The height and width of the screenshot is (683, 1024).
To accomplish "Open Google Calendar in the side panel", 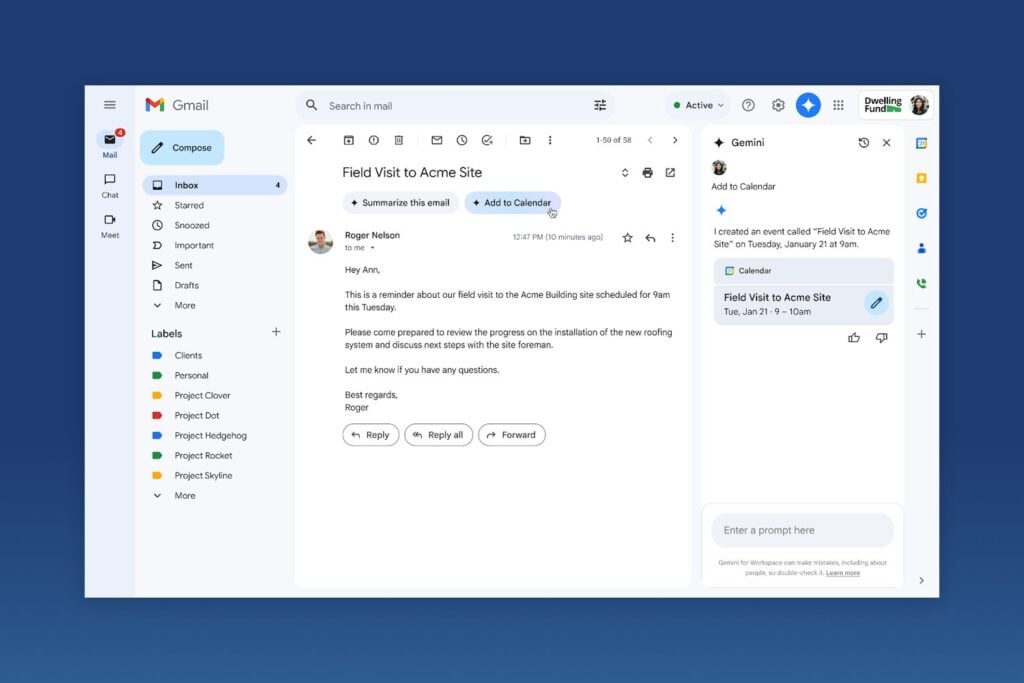I will [921, 143].
